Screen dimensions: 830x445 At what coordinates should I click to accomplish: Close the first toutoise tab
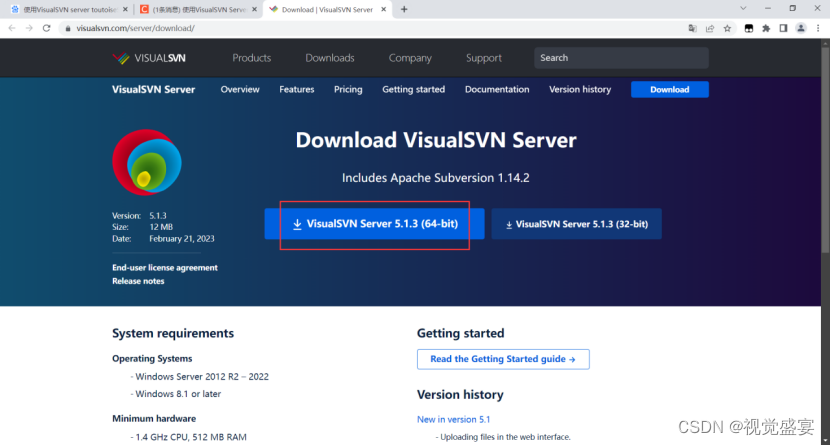[x=125, y=9]
